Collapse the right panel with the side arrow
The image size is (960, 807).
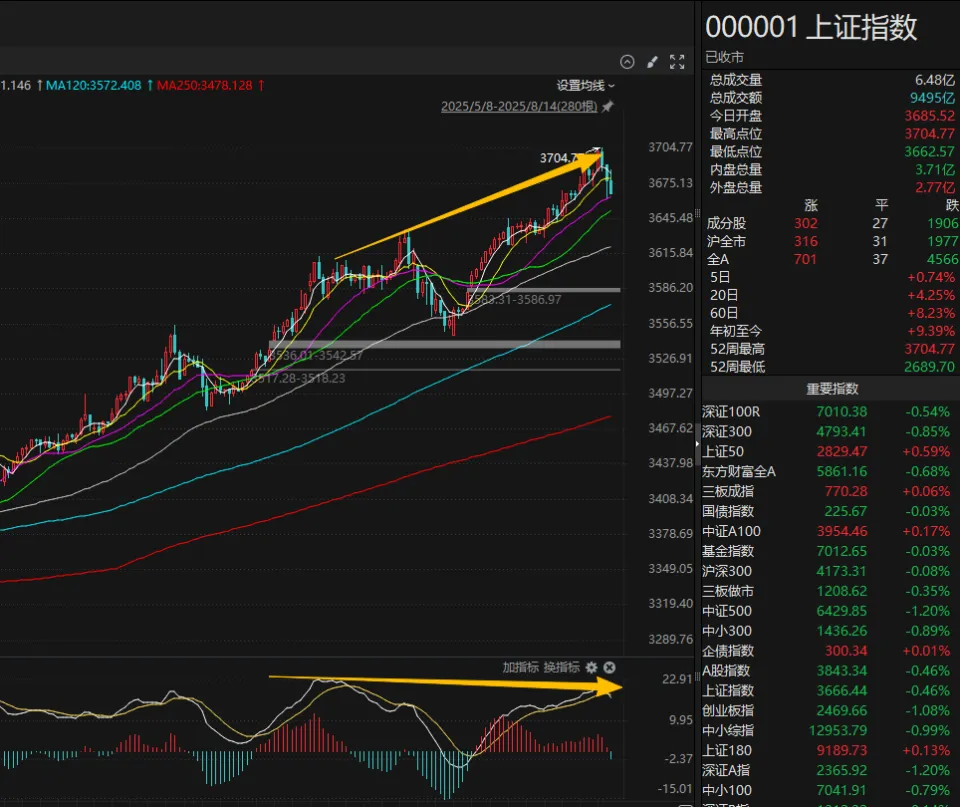pyautogui.click(x=697, y=444)
